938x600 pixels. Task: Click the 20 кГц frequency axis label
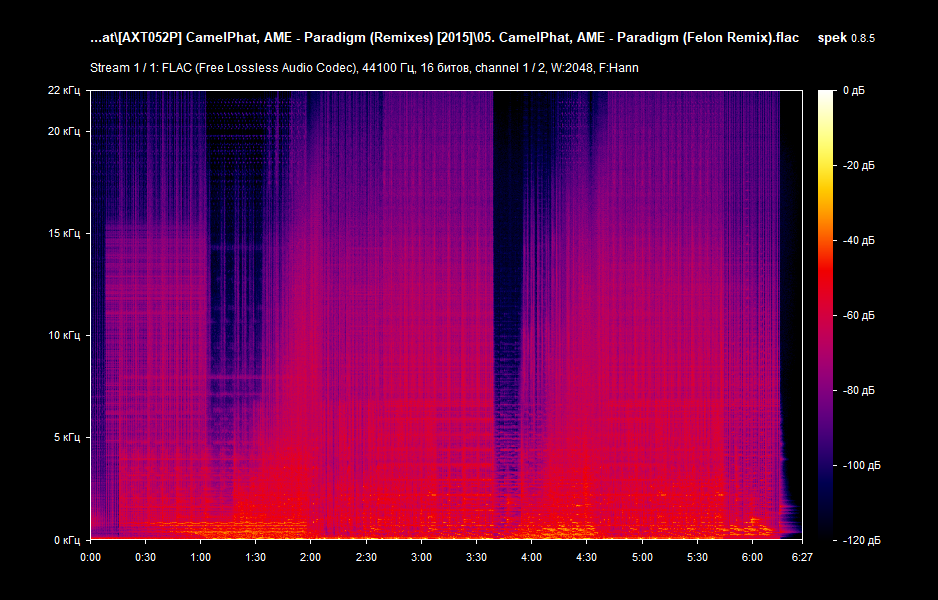tap(63, 132)
